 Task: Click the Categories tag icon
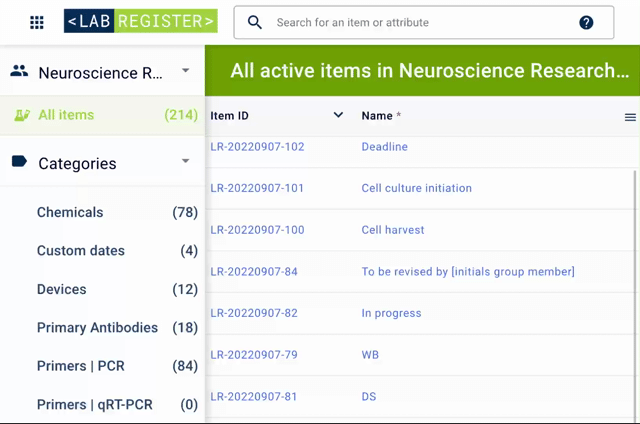pos(19,162)
